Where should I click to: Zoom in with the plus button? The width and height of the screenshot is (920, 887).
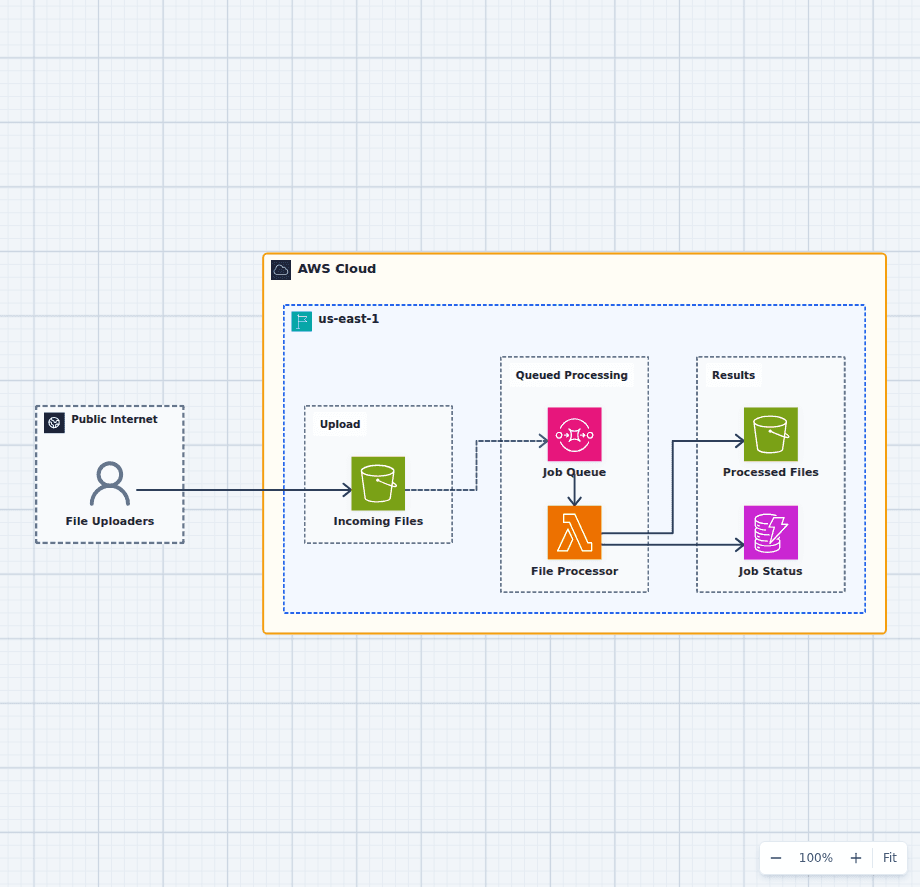coord(856,858)
